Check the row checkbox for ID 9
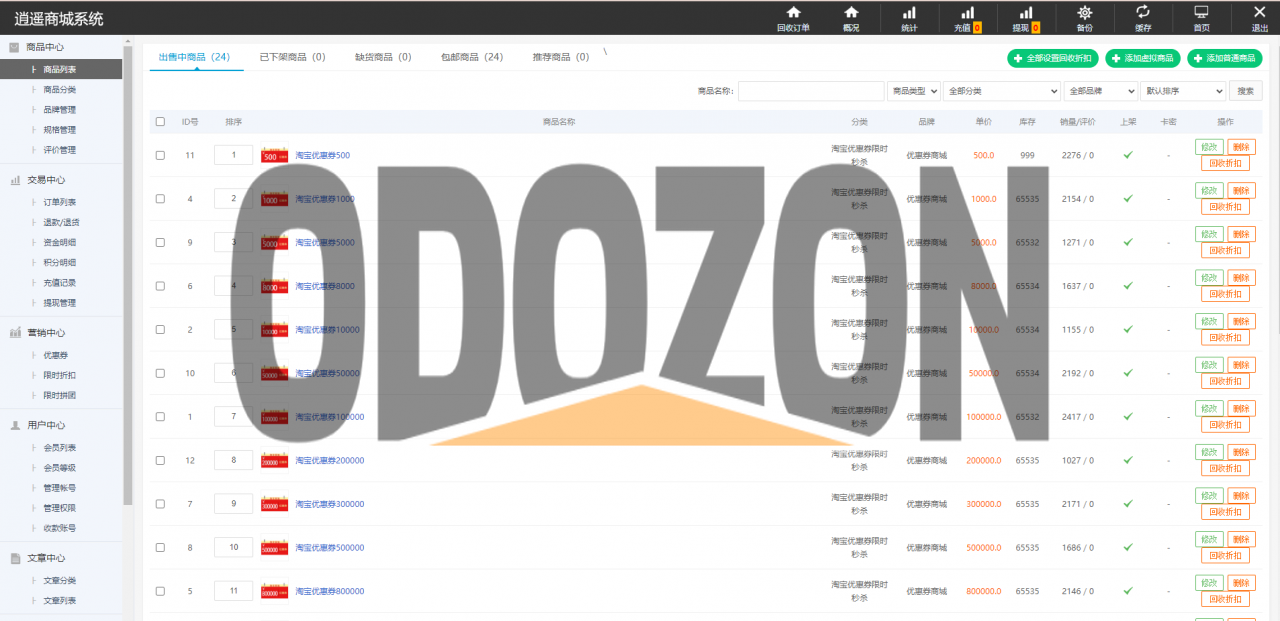 (160, 242)
